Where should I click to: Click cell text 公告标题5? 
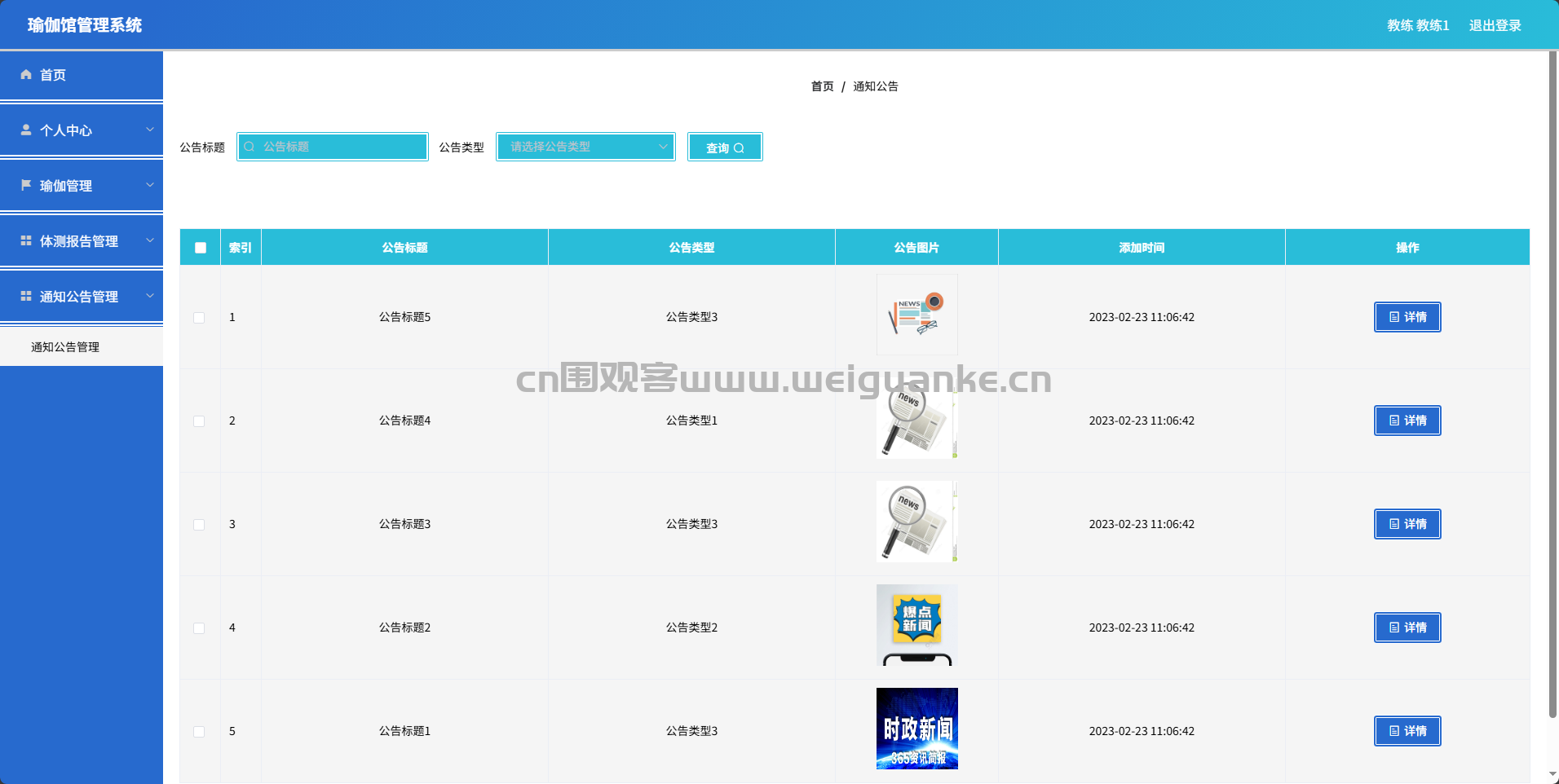pyautogui.click(x=404, y=317)
